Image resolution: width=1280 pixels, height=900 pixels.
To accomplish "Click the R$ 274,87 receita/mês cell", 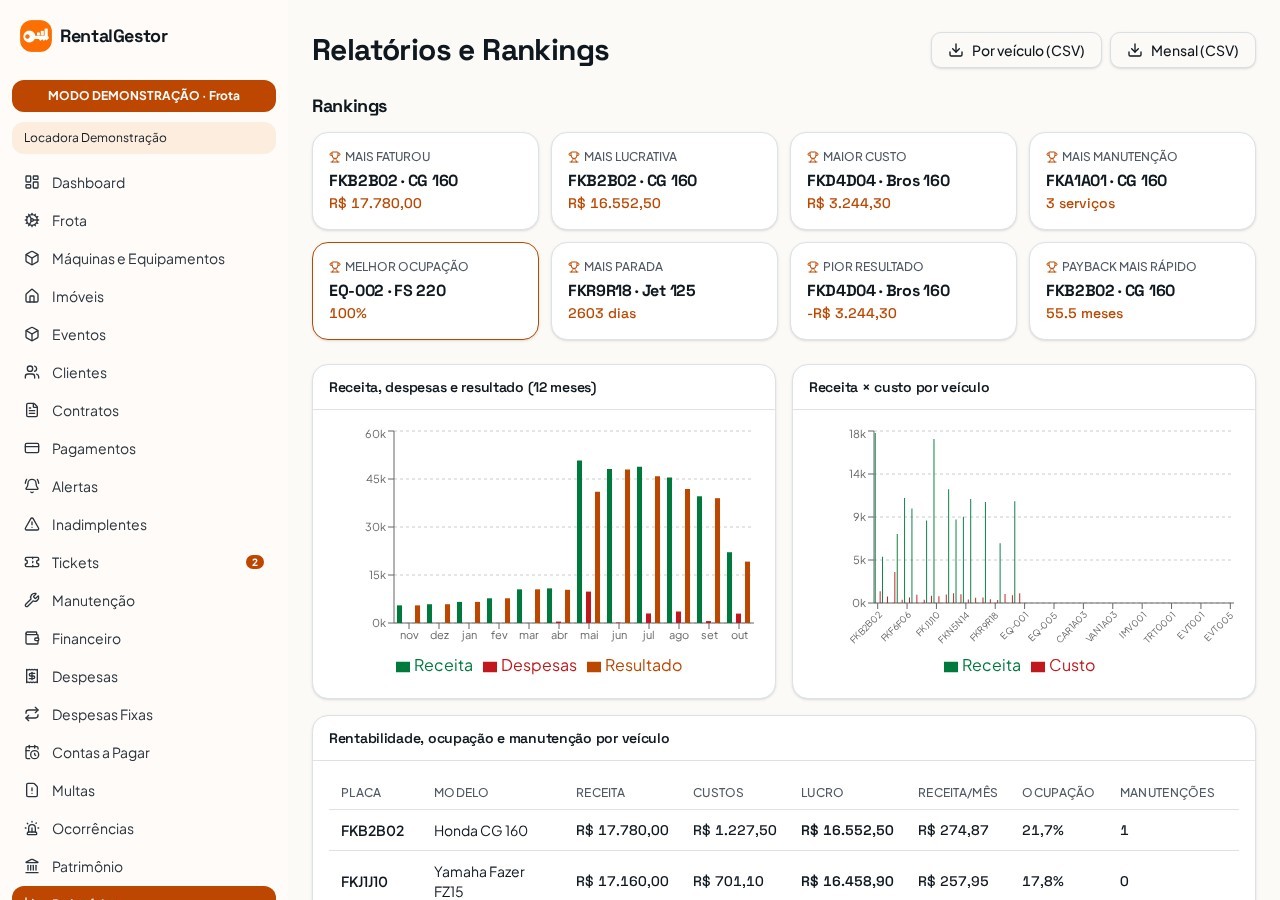I will pyautogui.click(x=953, y=830).
